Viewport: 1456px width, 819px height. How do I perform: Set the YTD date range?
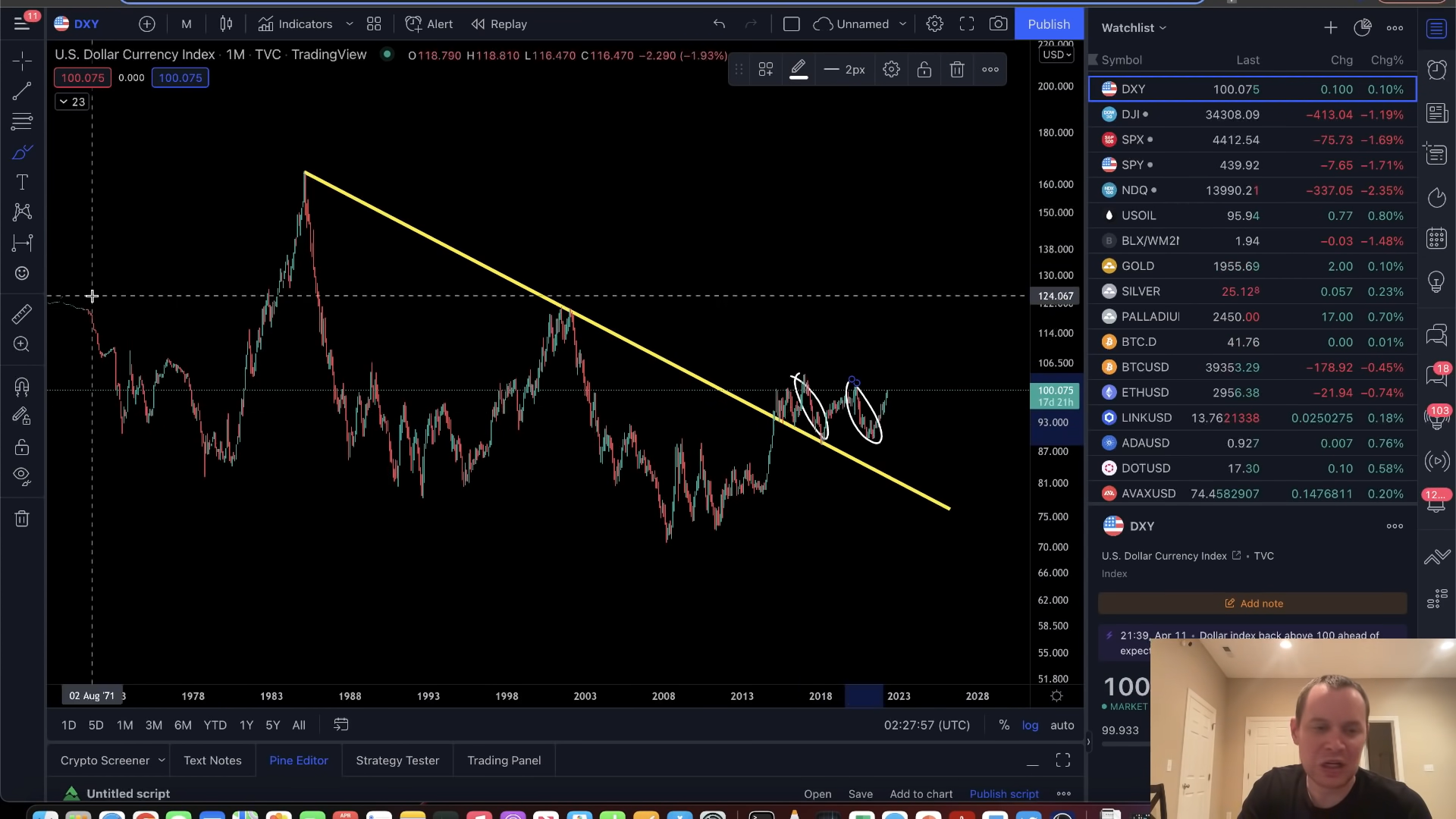(x=215, y=726)
